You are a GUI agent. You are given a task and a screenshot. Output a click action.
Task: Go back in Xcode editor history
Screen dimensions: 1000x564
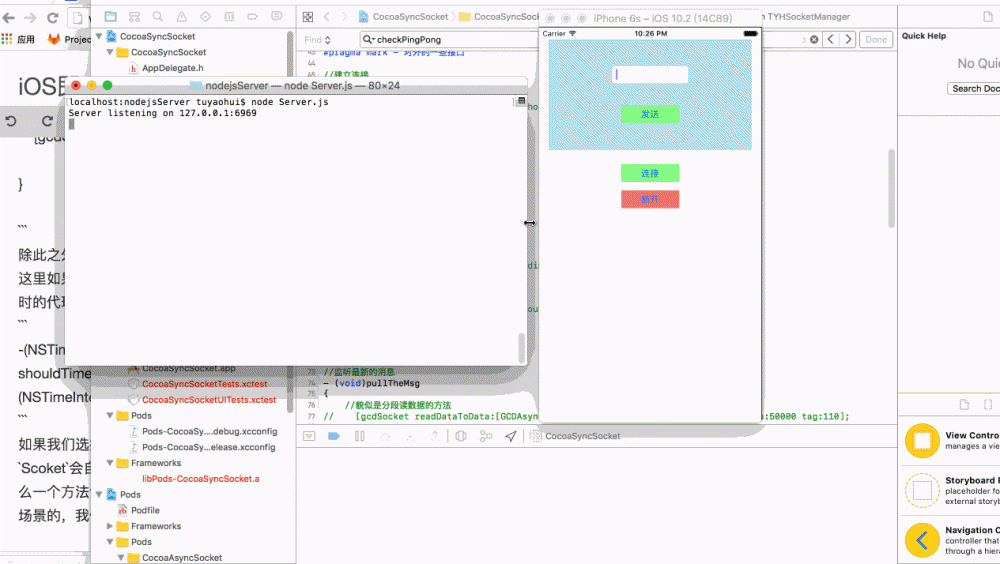(x=327, y=17)
